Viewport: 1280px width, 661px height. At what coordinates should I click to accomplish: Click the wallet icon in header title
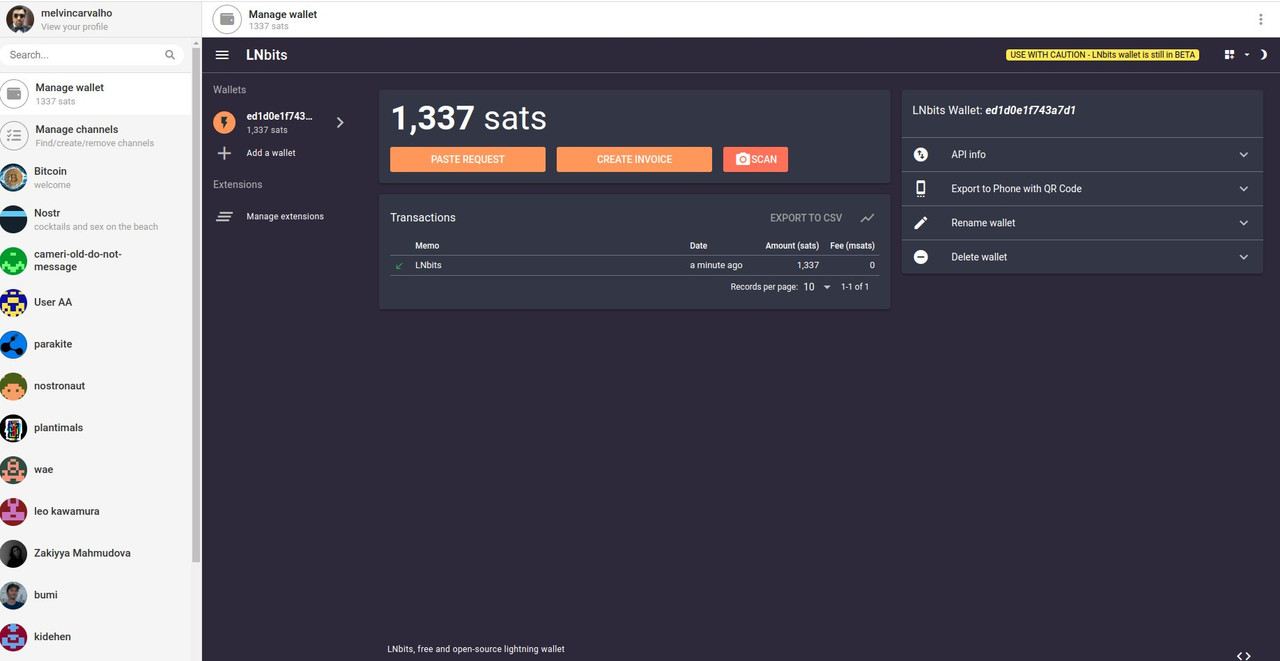click(x=227, y=19)
